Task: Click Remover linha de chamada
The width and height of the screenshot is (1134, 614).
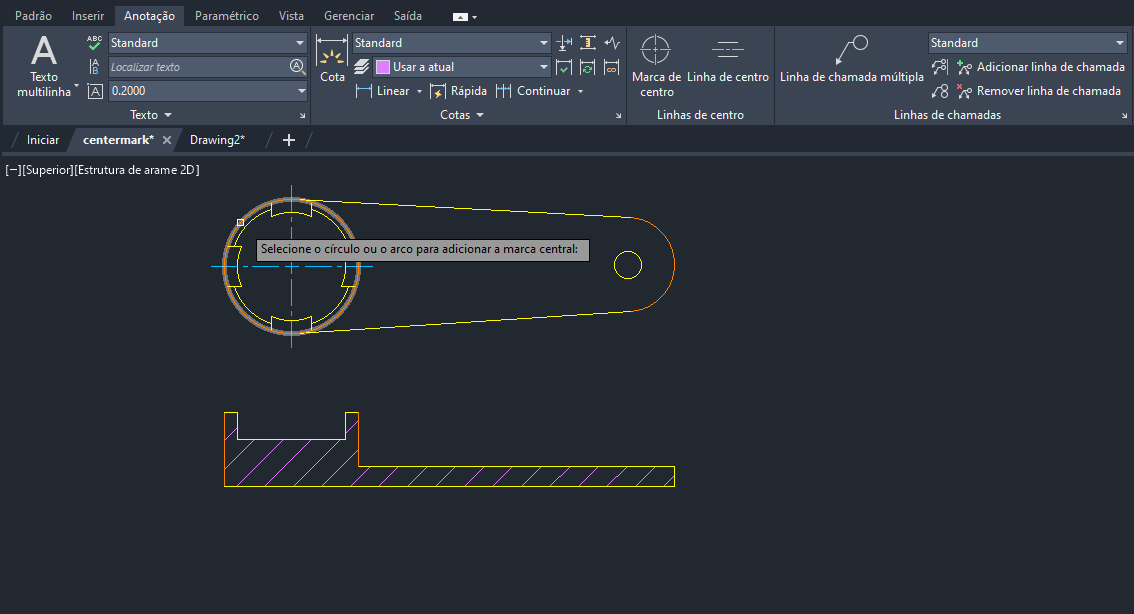Action: (x=1038, y=91)
